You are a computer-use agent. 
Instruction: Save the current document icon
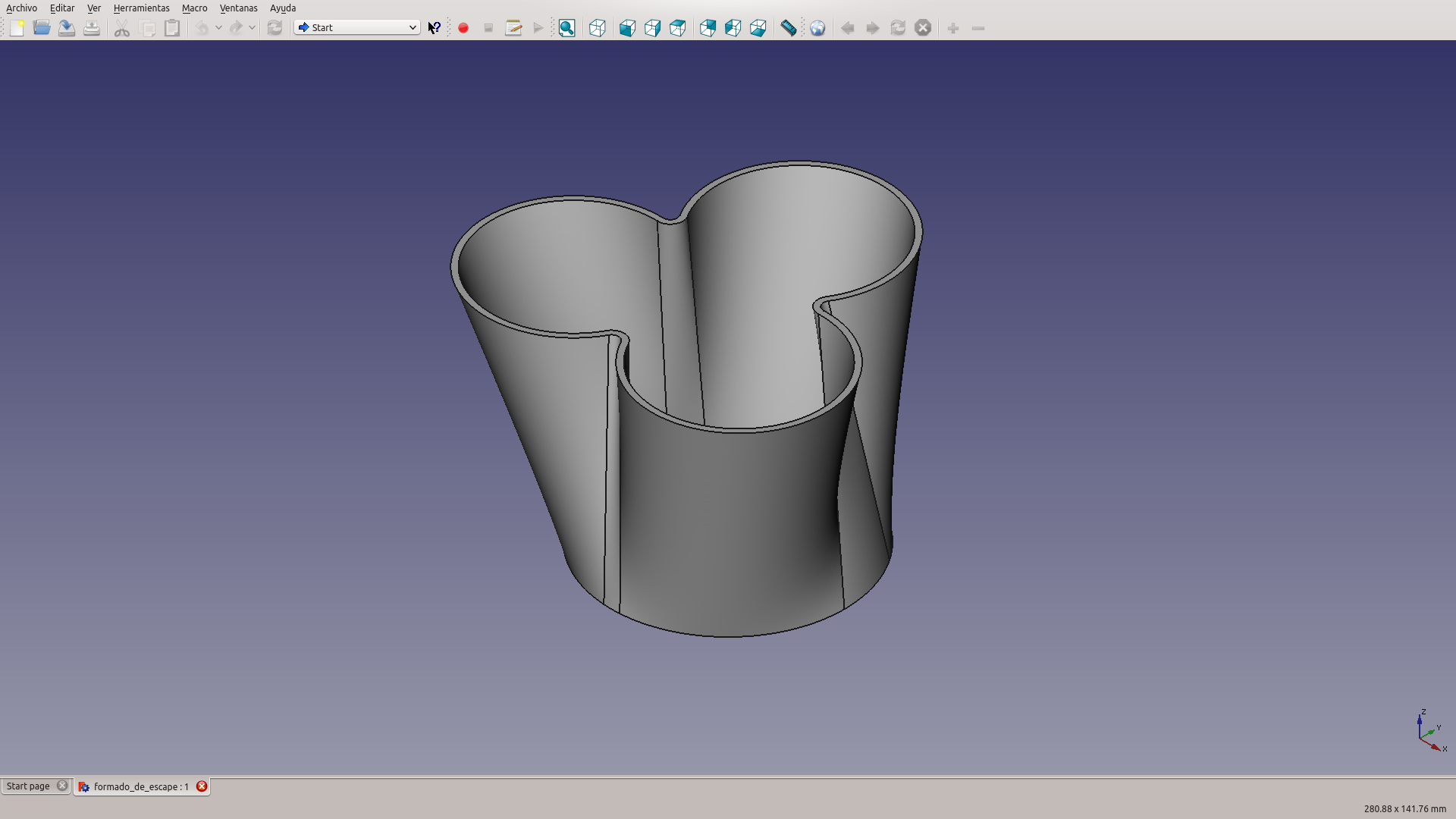click(67, 28)
